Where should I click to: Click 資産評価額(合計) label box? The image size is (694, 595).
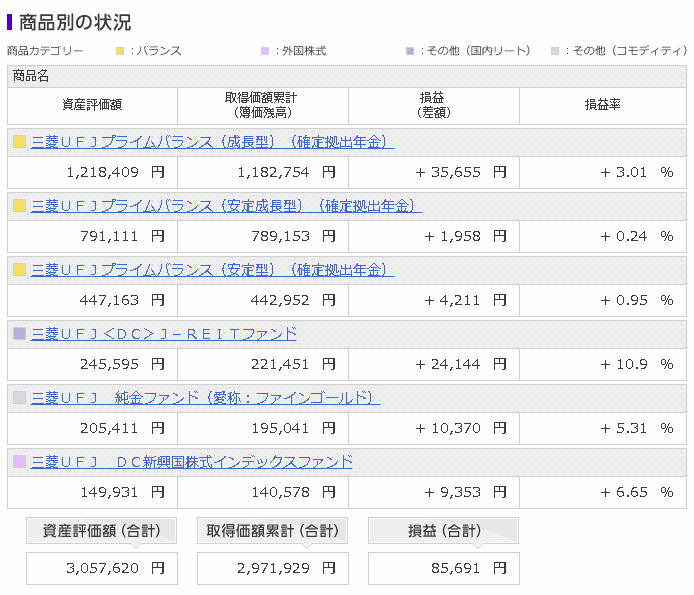click(101, 530)
